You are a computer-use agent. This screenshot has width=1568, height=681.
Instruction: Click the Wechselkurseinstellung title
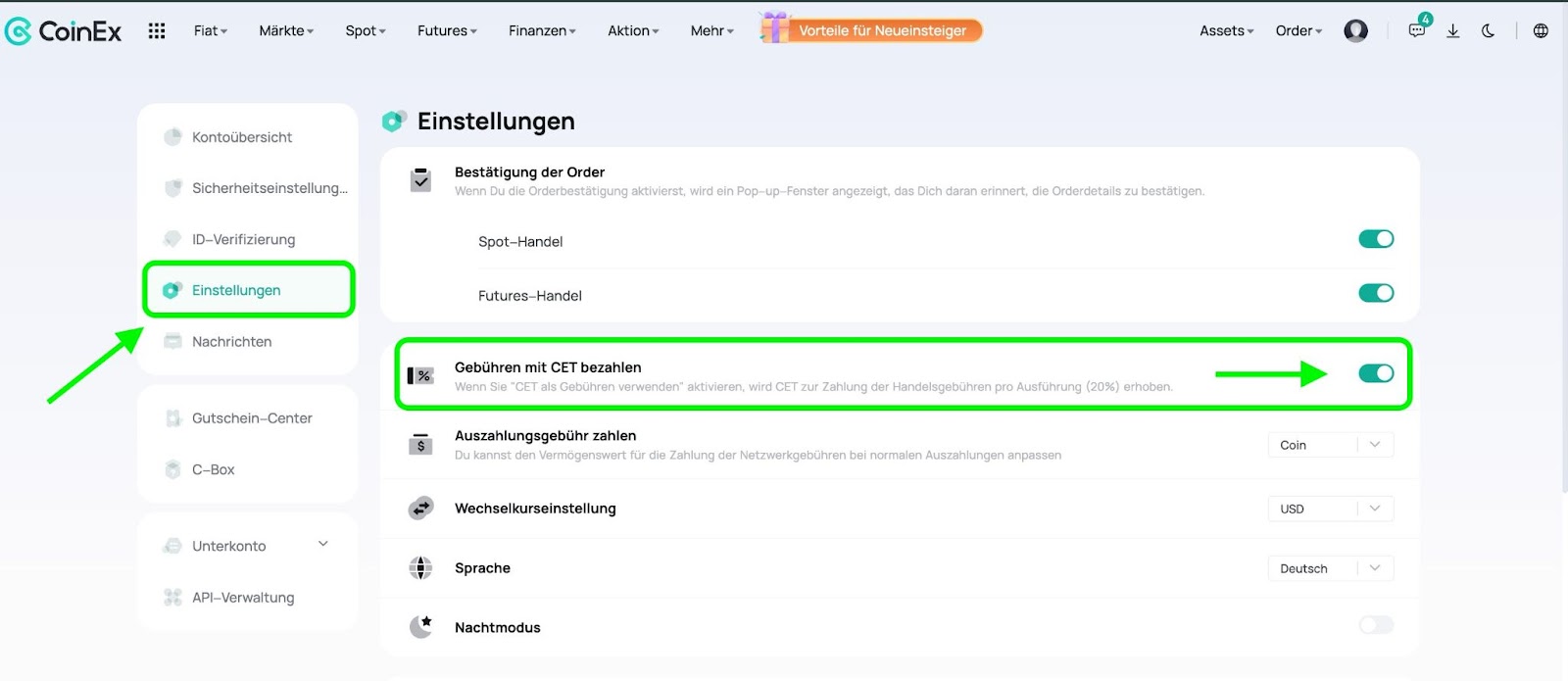pyautogui.click(x=535, y=508)
